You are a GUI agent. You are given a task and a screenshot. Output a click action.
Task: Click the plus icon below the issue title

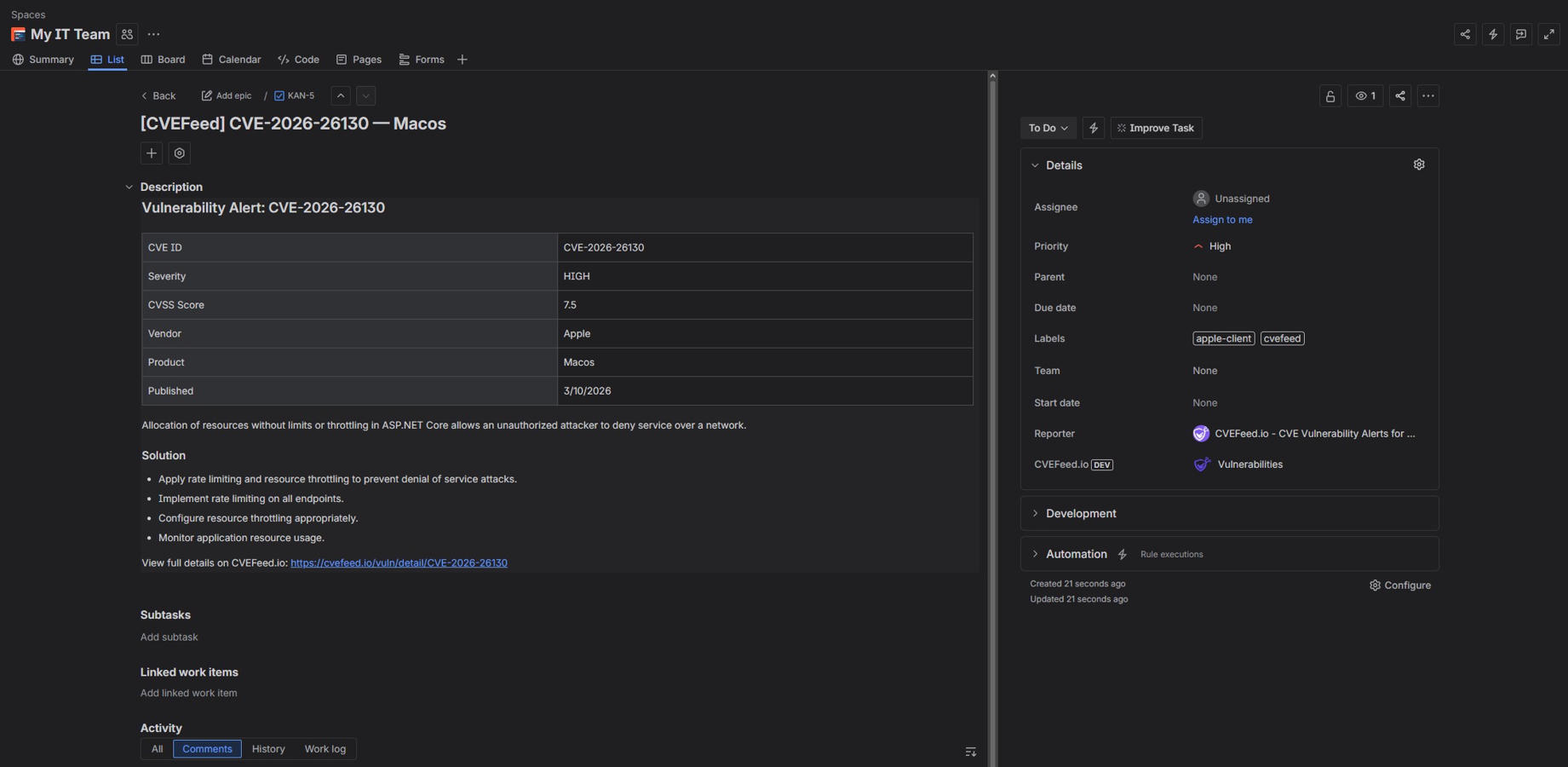coord(151,153)
